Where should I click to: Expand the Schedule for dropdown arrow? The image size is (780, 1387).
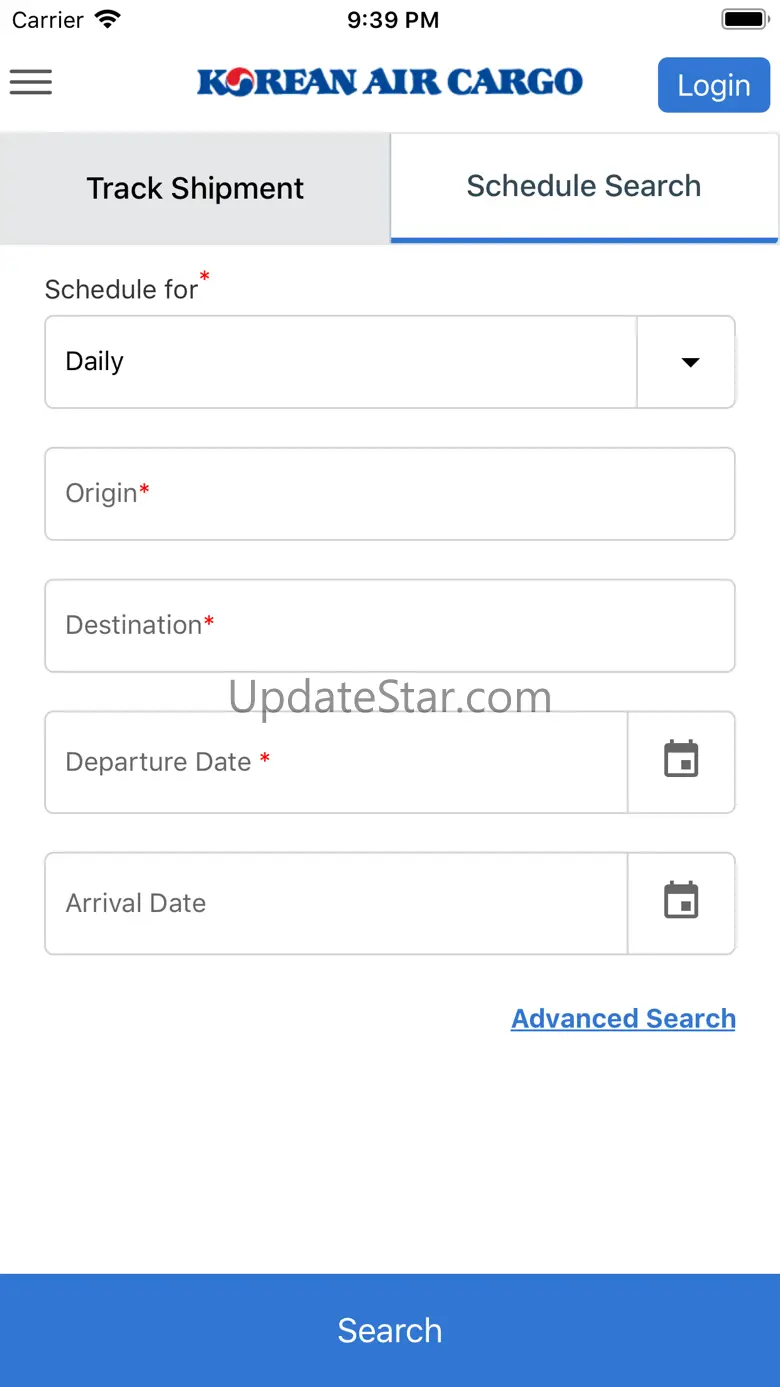[x=689, y=362]
